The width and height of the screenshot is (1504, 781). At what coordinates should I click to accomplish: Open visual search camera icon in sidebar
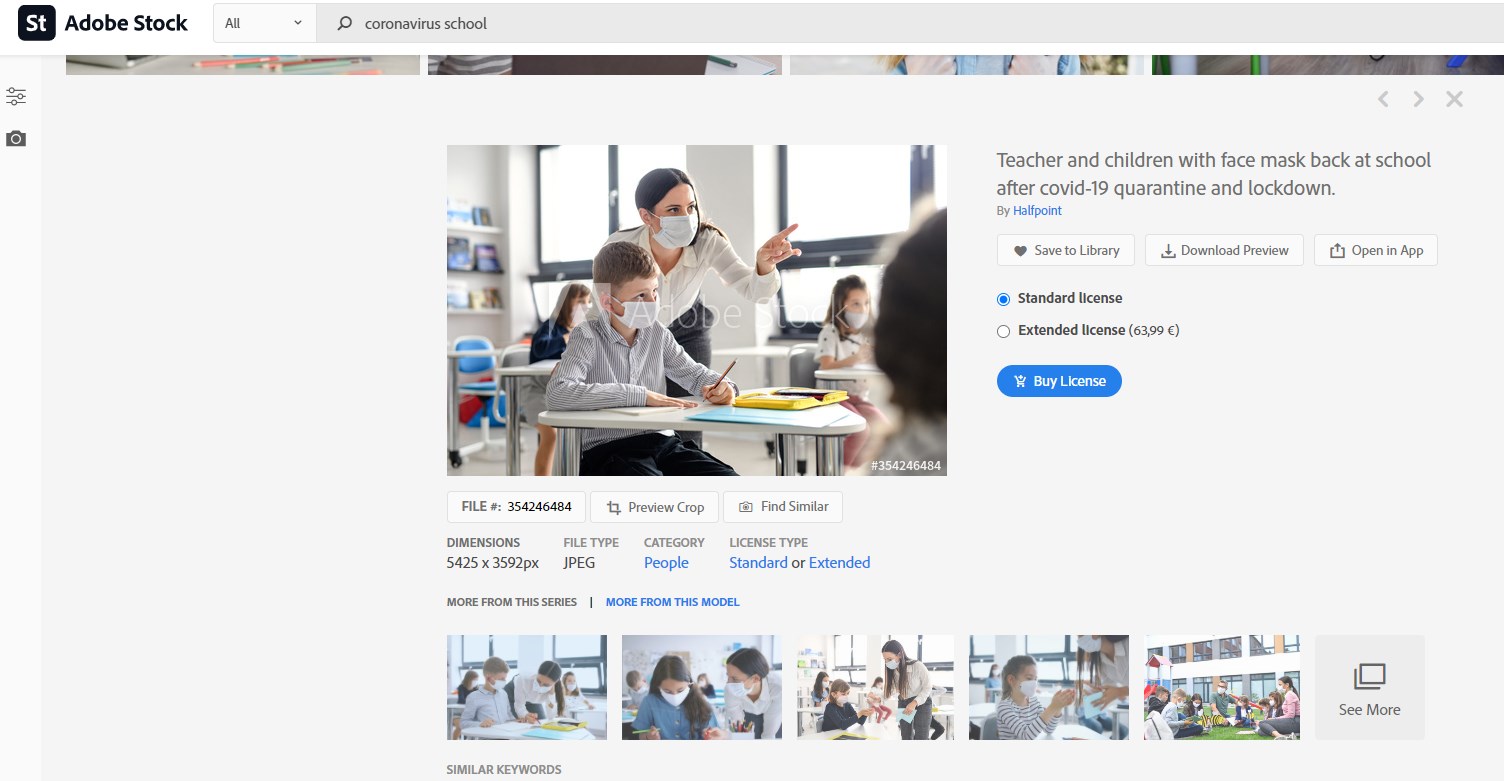pos(16,138)
